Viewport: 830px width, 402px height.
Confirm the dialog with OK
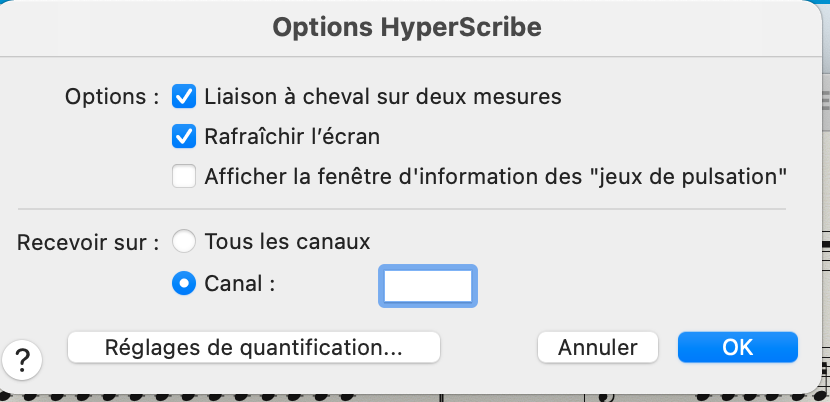click(737, 347)
